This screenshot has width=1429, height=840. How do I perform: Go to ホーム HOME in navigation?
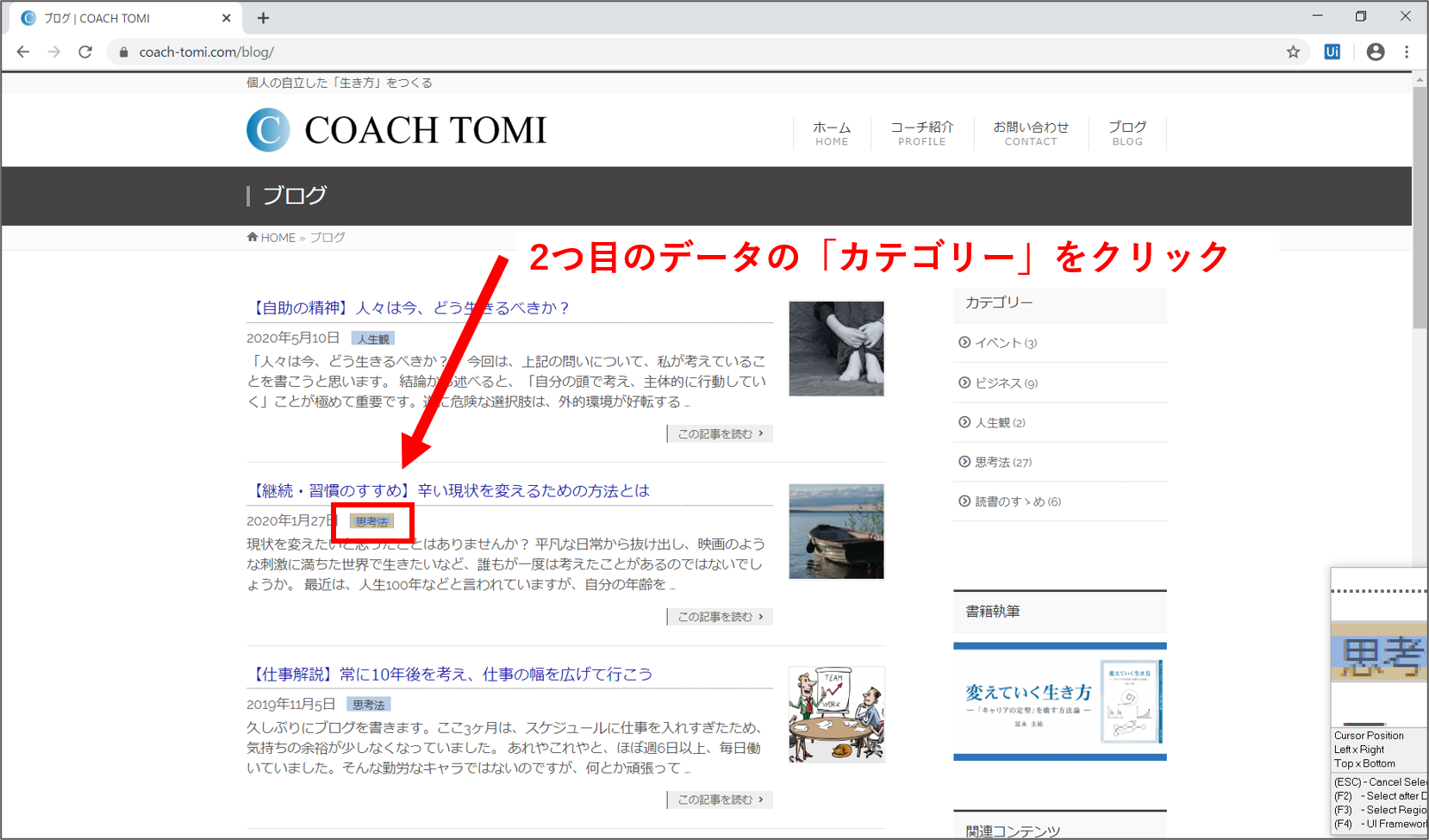tap(832, 133)
